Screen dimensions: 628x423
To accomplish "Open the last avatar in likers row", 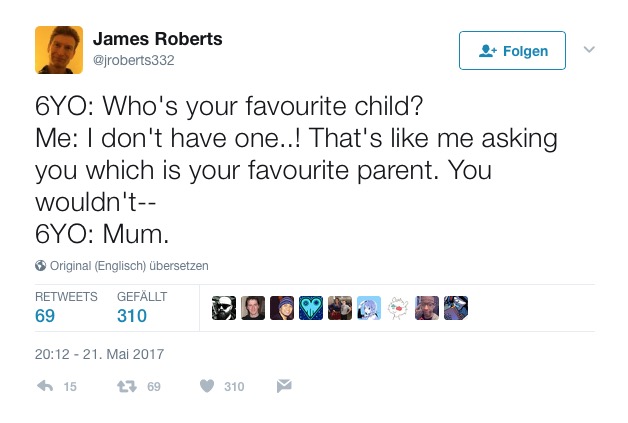I will [456, 308].
